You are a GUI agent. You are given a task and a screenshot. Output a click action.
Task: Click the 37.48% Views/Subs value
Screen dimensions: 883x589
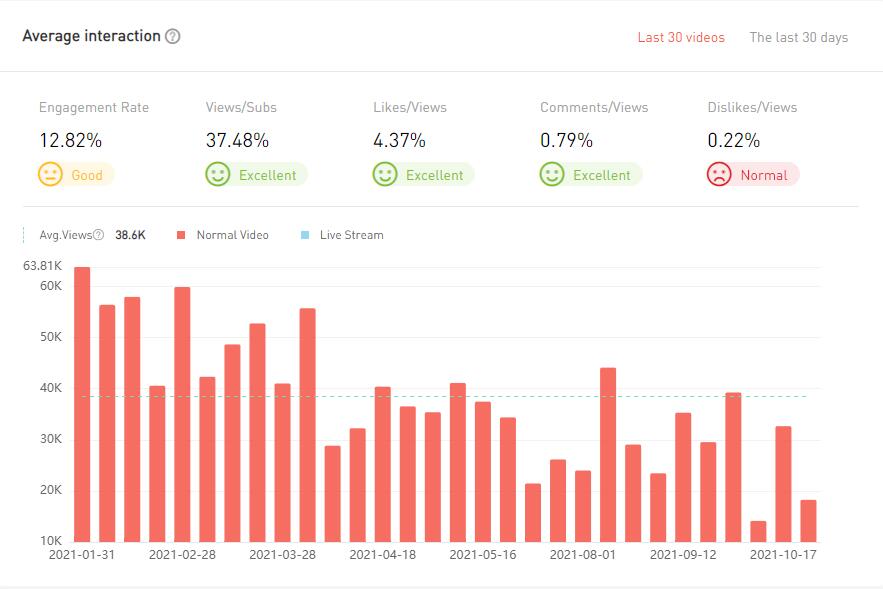pyautogui.click(x=237, y=140)
